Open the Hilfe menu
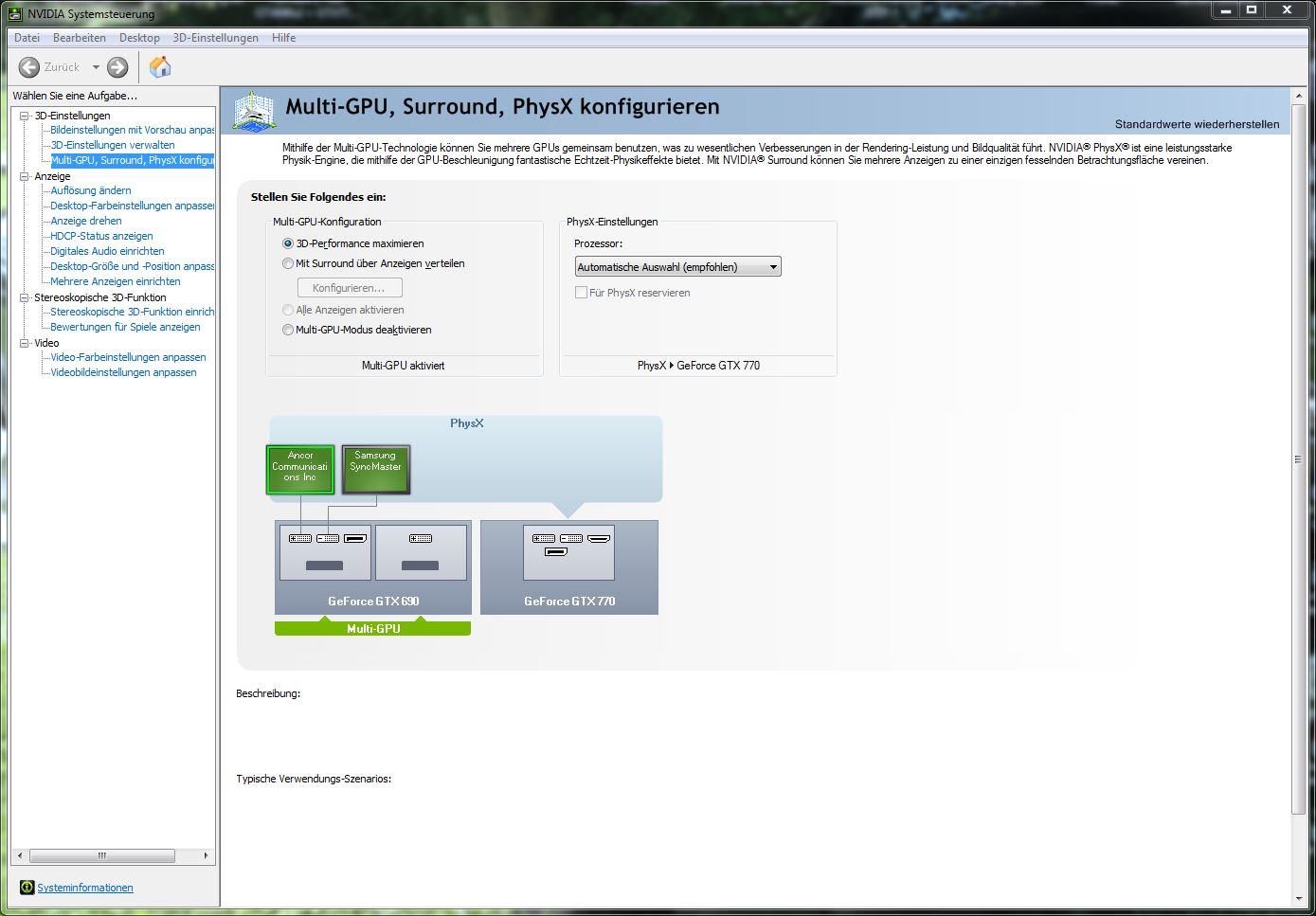This screenshot has width=1316, height=916. [283, 38]
